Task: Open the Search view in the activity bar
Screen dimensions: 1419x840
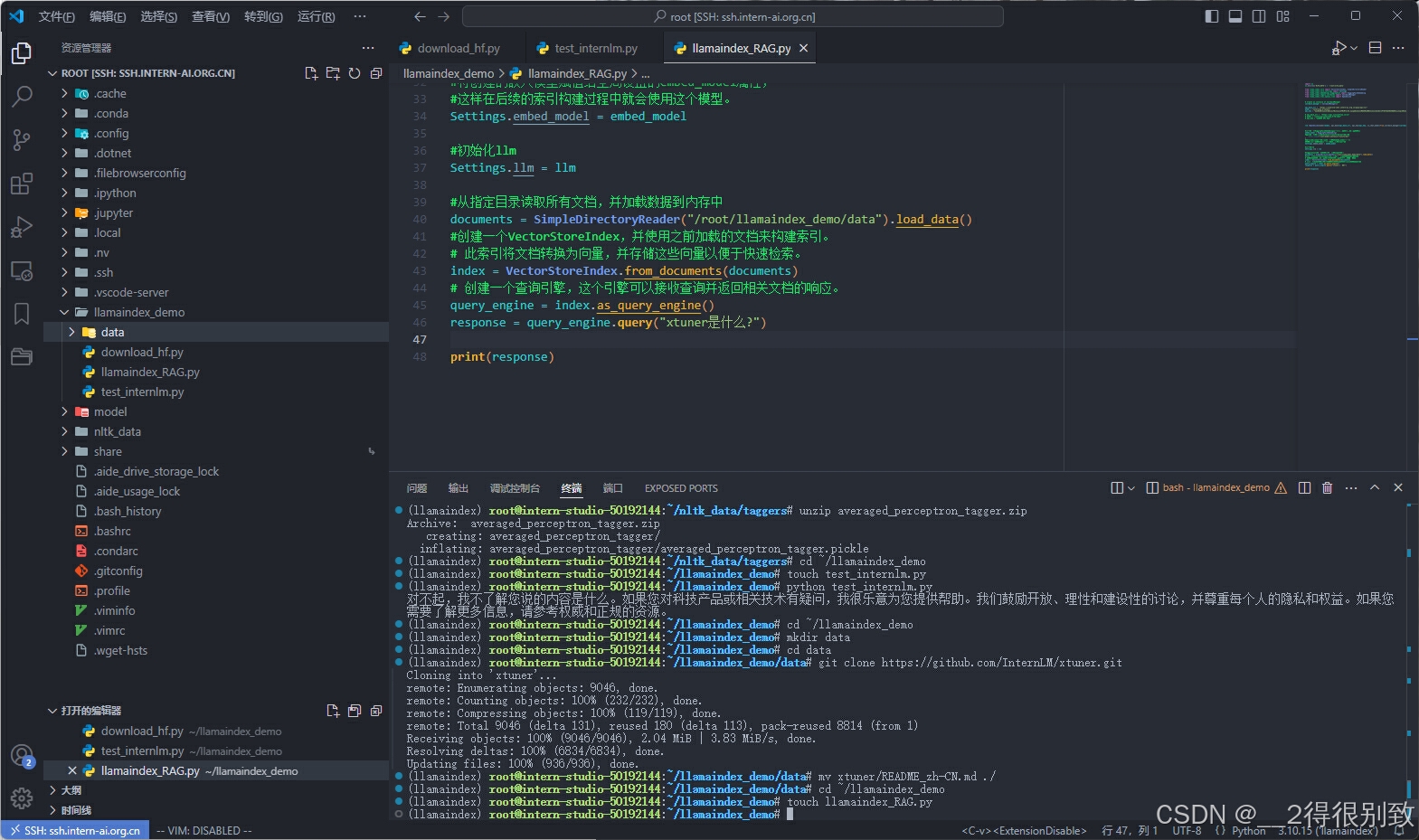Action: (21, 96)
